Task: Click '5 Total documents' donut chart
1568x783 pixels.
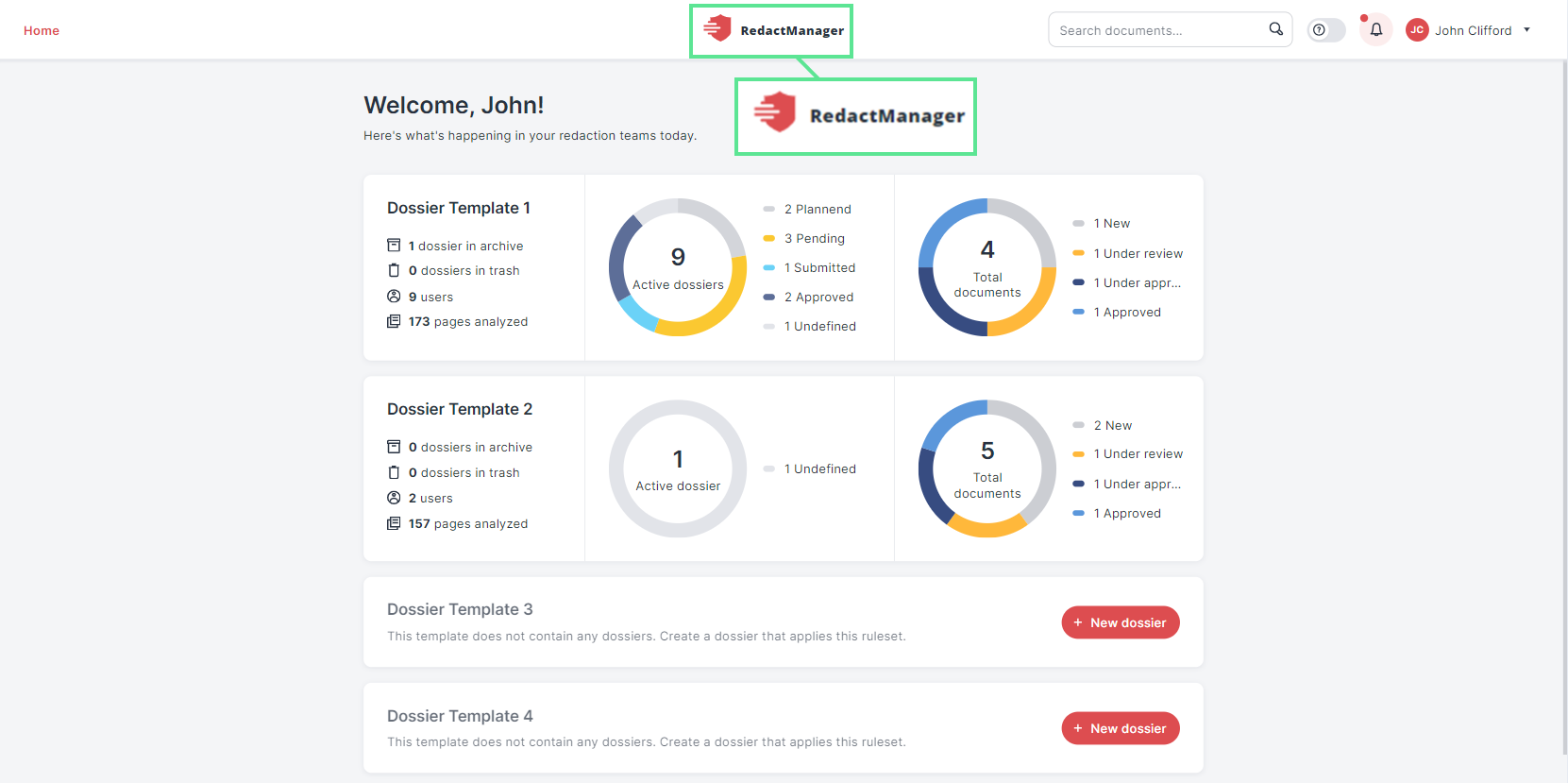Action: coord(987,469)
